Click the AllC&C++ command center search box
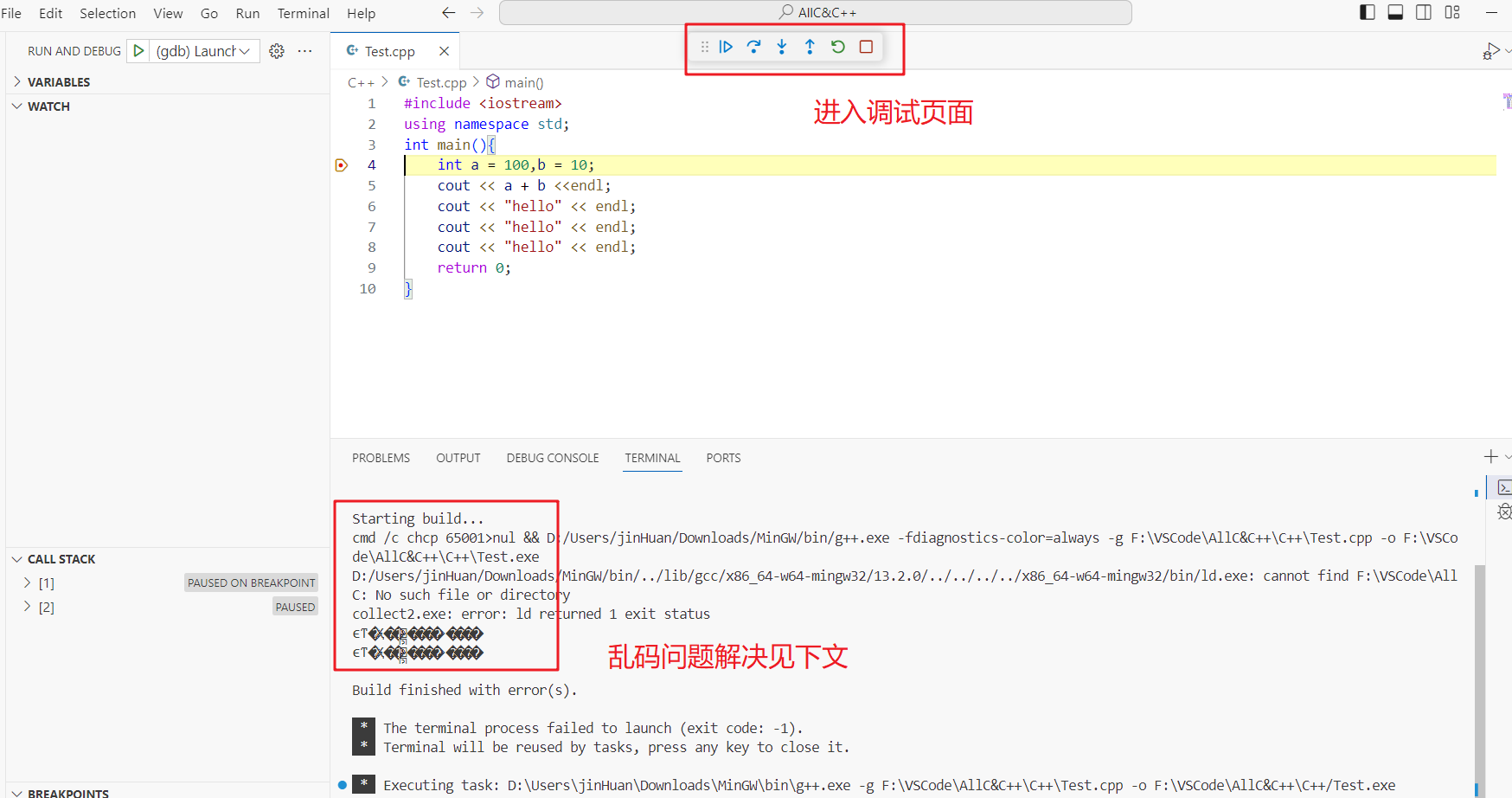 816,12
